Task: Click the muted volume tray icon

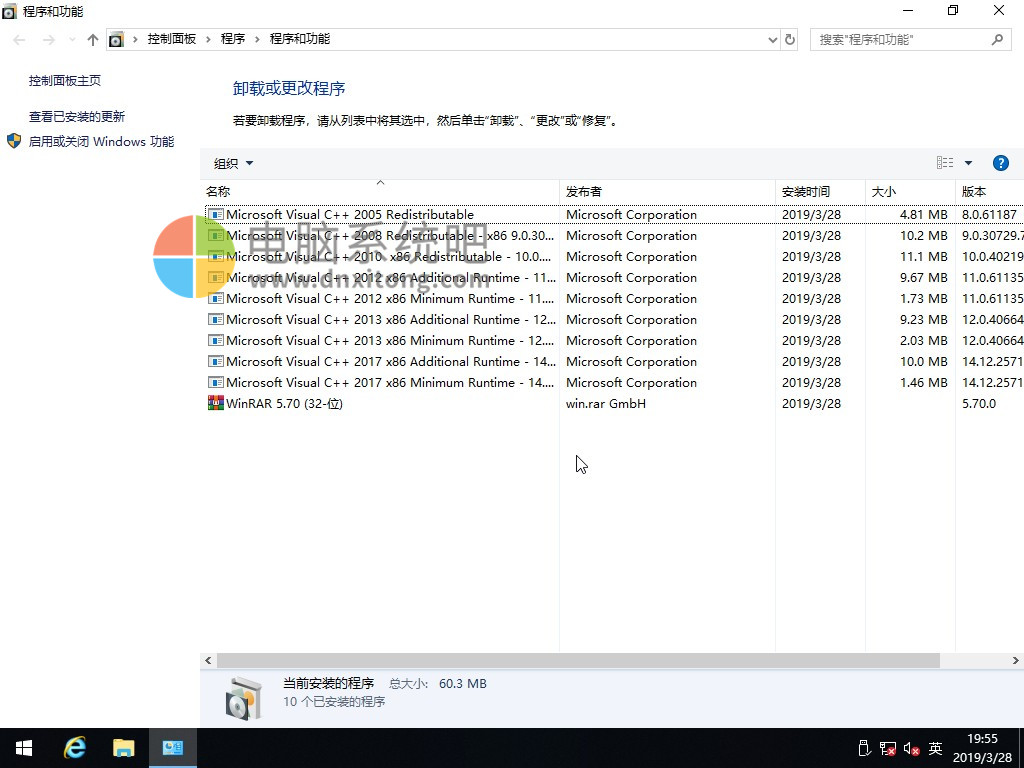Action: pyautogui.click(x=912, y=748)
